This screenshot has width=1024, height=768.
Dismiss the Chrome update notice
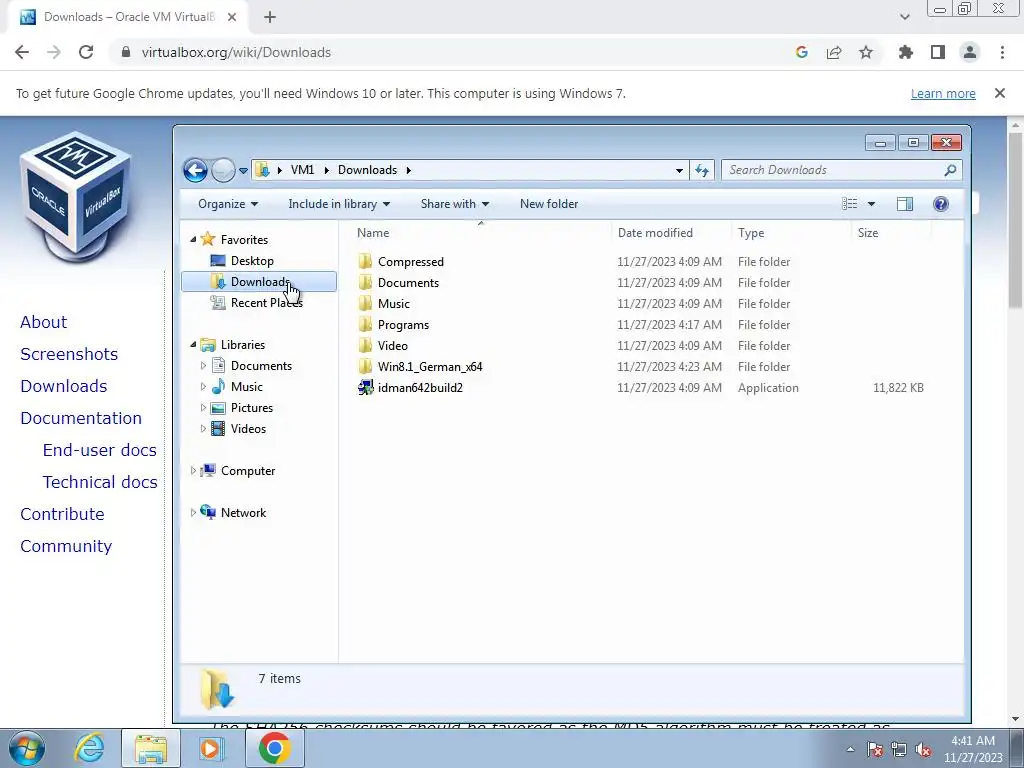click(x=1000, y=93)
